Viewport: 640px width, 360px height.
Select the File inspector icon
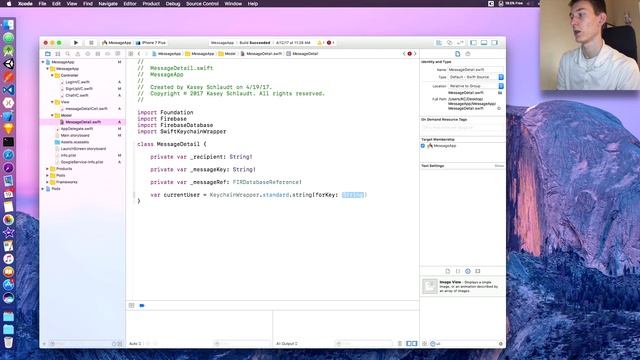(x=458, y=54)
